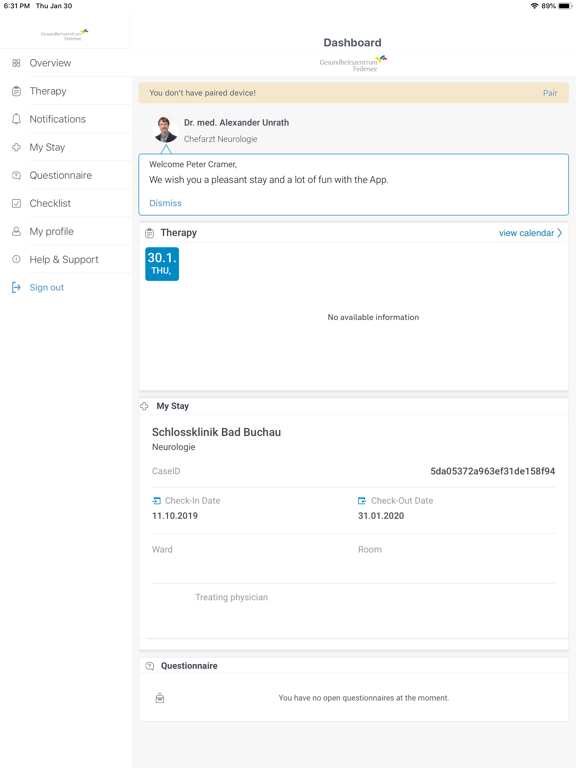Click the Sign out arrow icon
This screenshot has height=768, width=576.
click(16, 288)
